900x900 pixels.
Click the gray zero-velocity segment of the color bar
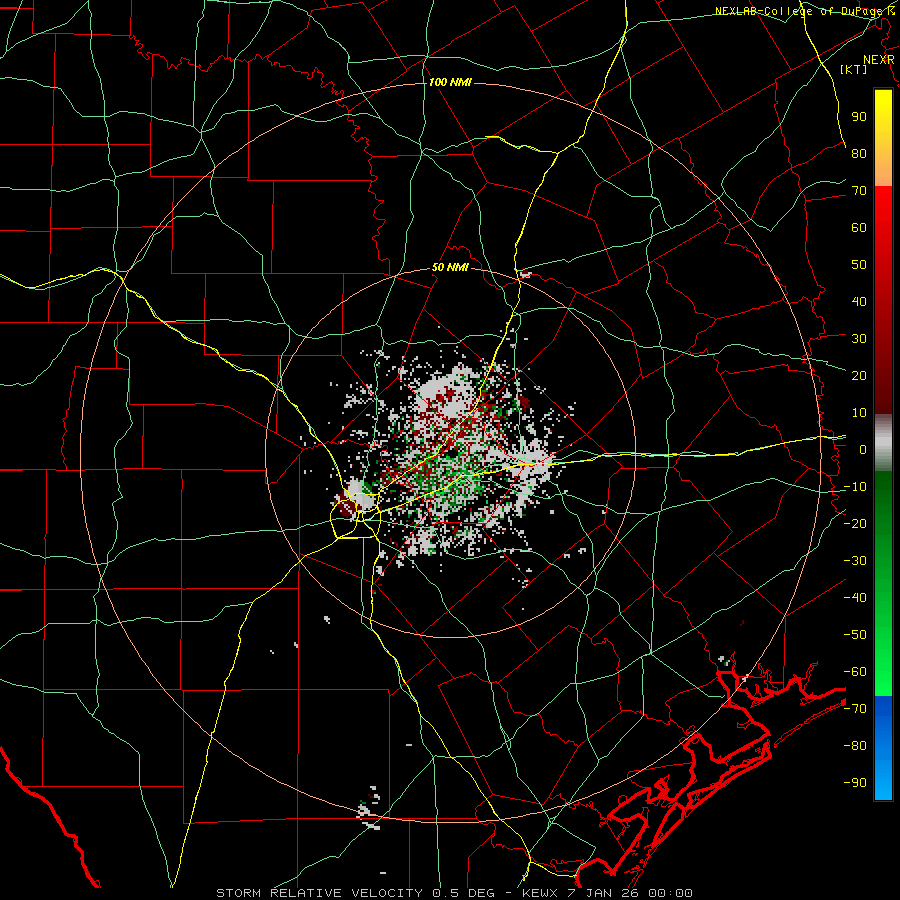tap(883, 443)
